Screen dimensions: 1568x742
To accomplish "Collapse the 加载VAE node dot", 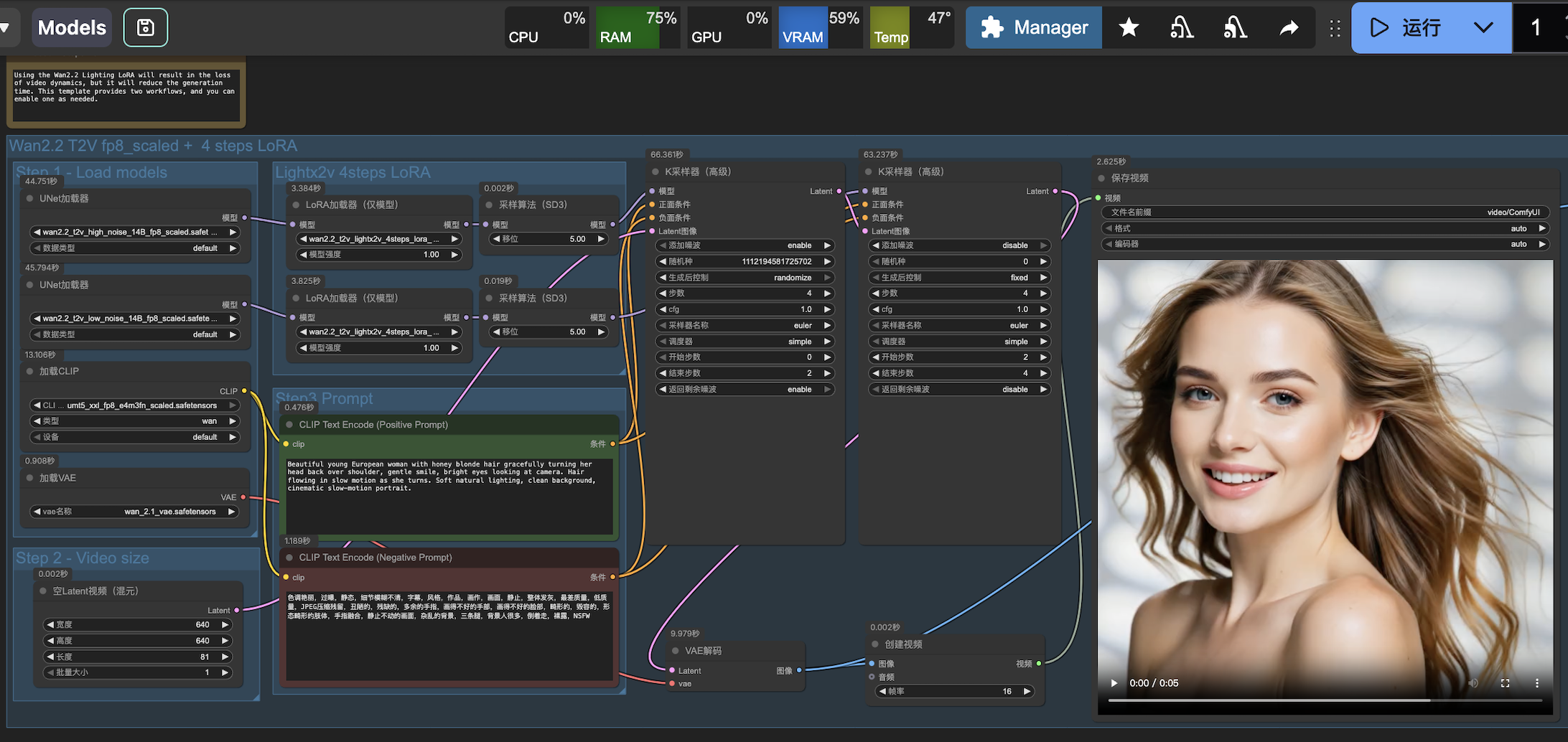I will click(30, 478).
